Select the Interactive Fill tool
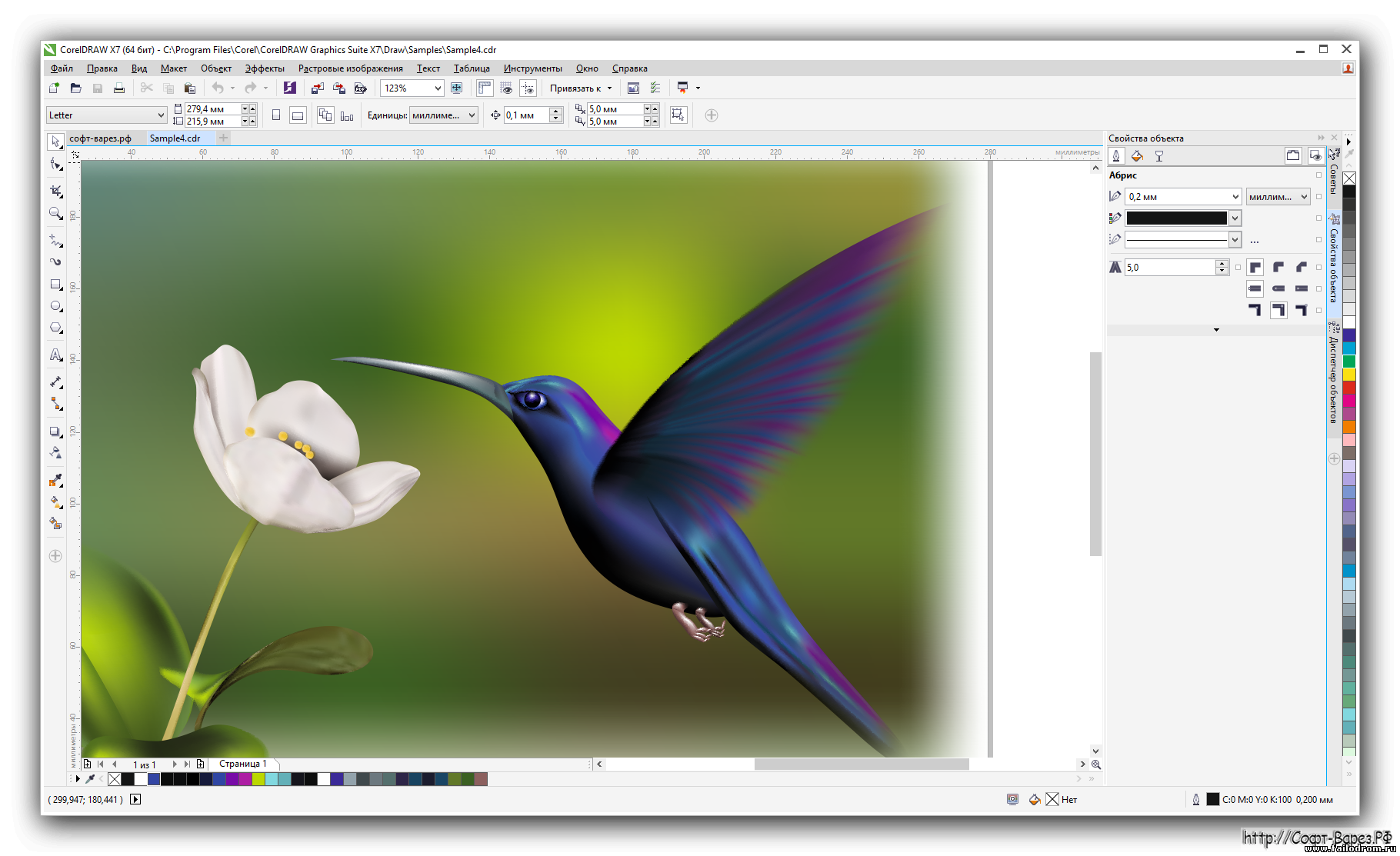Viewport: 1400px width, 856px height. coord(55,502)
